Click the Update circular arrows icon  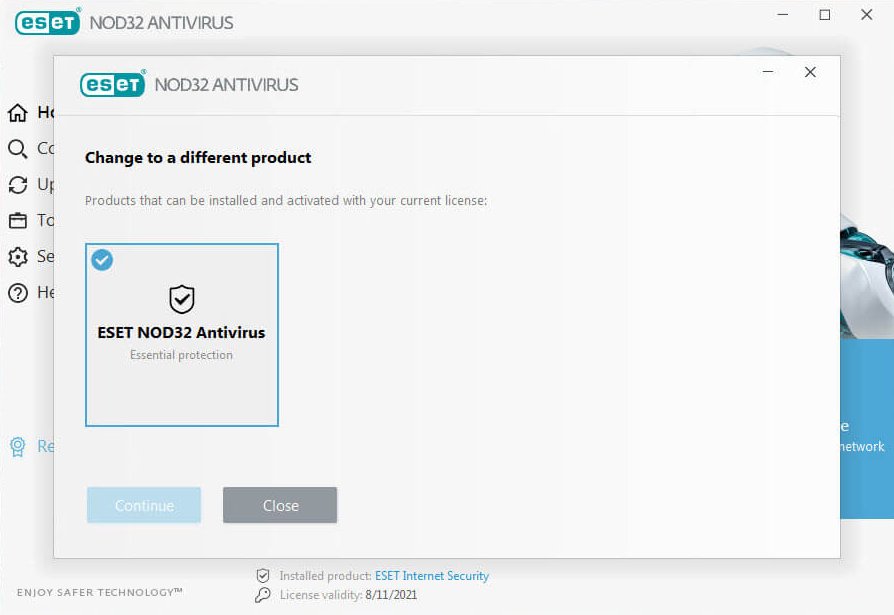pyautogui.click(x=18, y=184)
